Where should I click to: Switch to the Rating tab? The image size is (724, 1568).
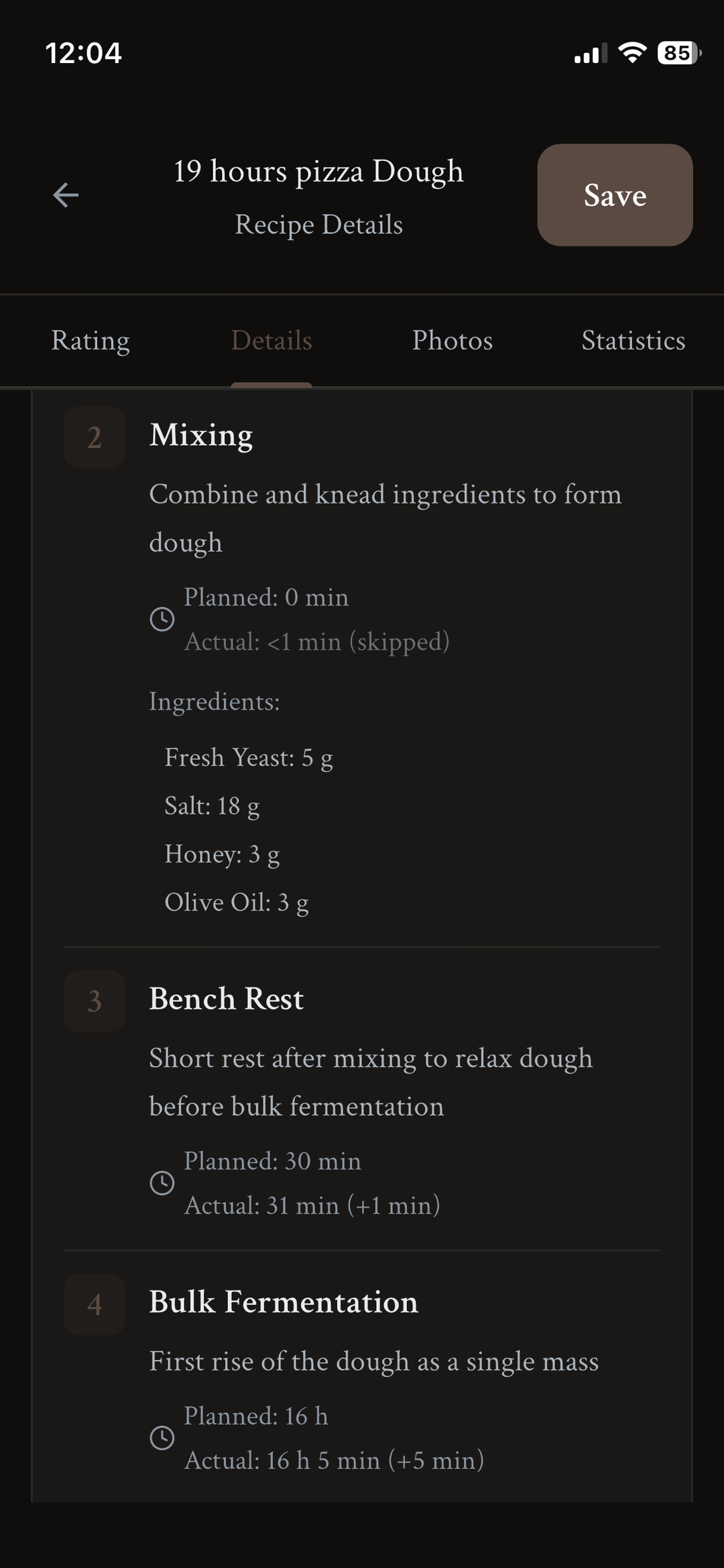[x=90, y=341]
